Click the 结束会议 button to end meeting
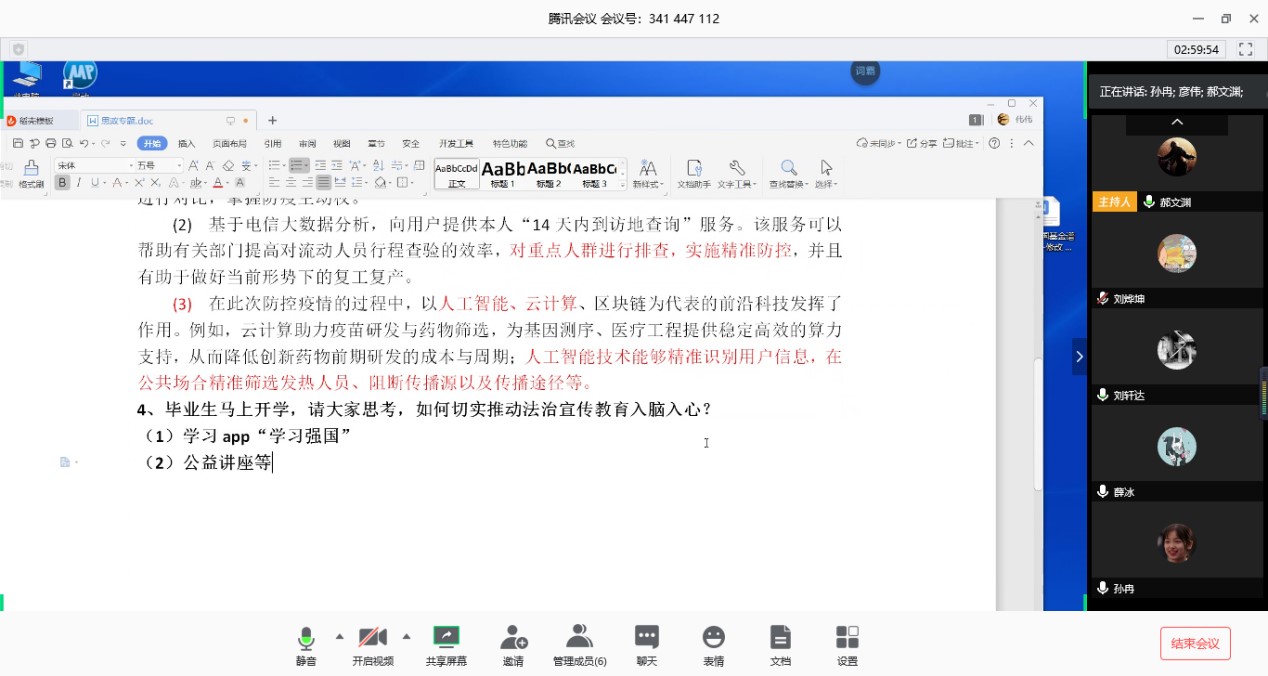 click(1195, 644)
